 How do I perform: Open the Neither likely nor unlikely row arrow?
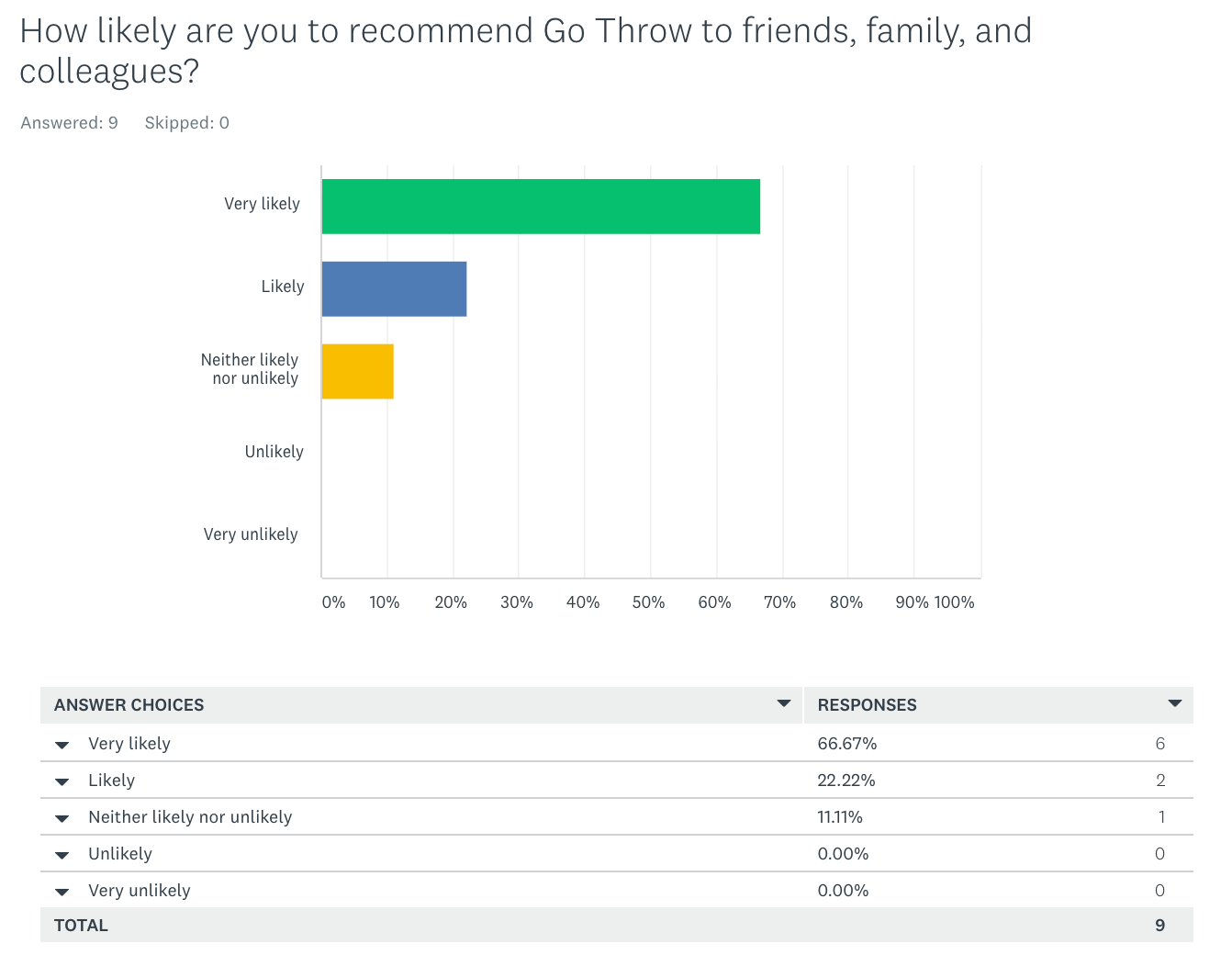[x=62, y=819]
